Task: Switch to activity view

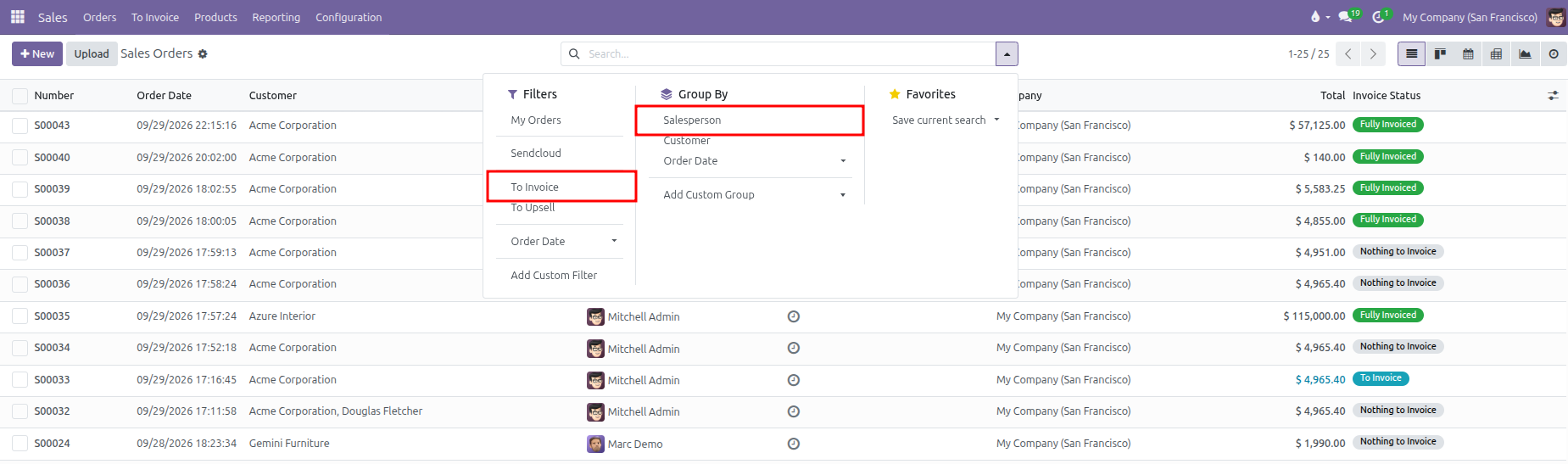Action: coord(1553,53)
